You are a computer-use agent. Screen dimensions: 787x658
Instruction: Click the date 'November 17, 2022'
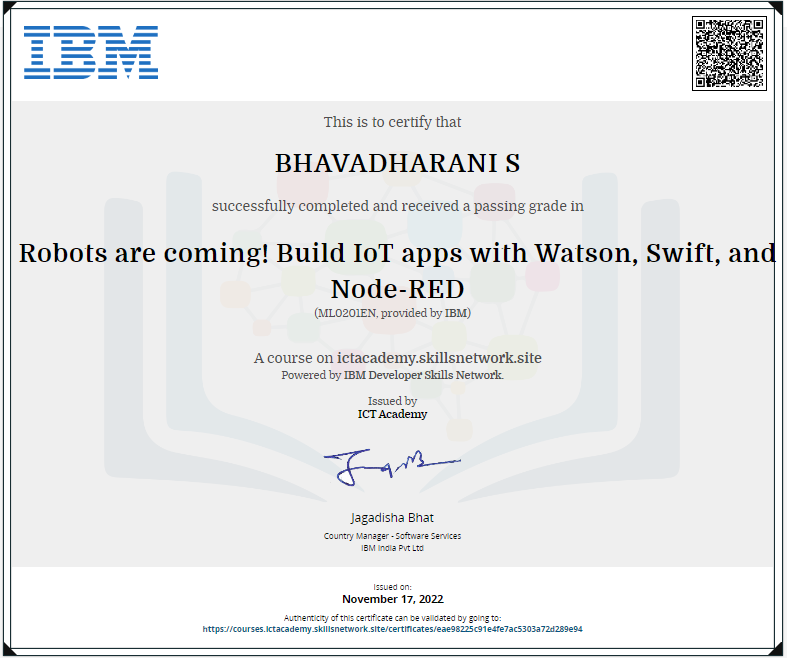click(x=392, y=599)
